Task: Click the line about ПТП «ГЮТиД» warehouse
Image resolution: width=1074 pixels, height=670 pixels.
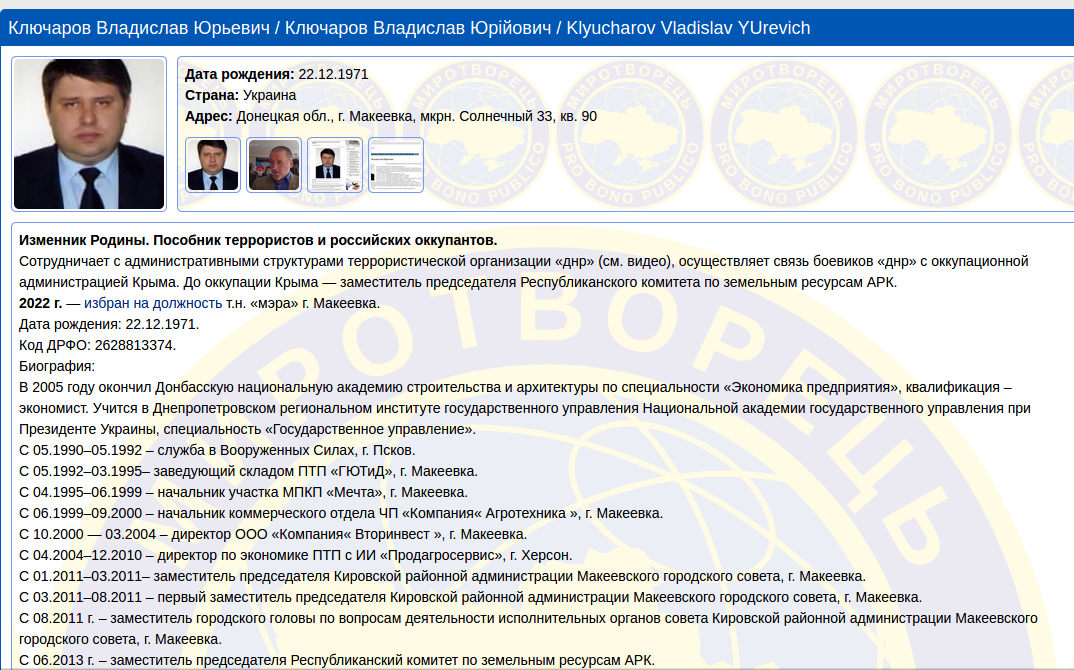Action: pos(249,471)
